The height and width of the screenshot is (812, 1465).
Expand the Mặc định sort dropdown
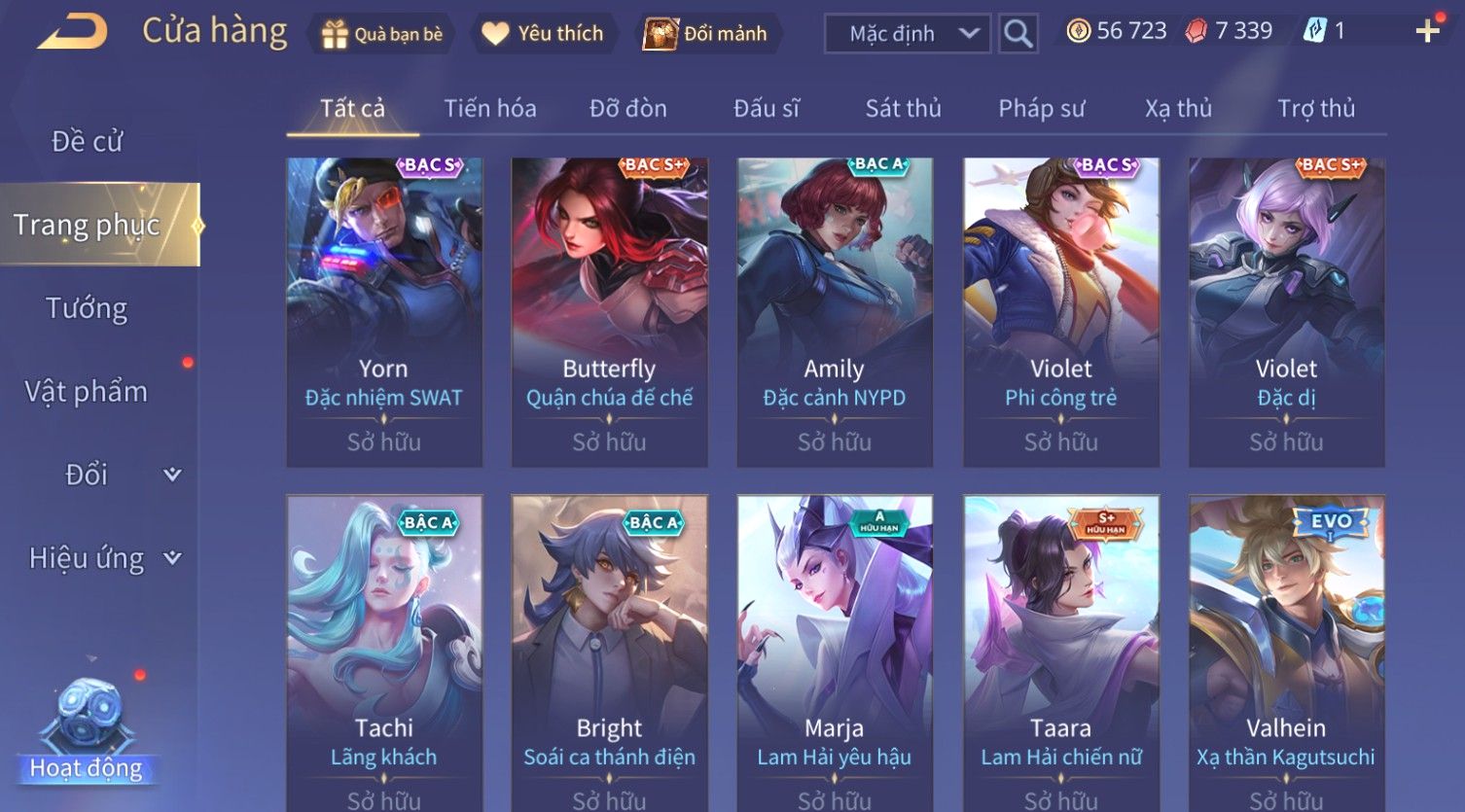pyautogui.click(x=908, y=34)
